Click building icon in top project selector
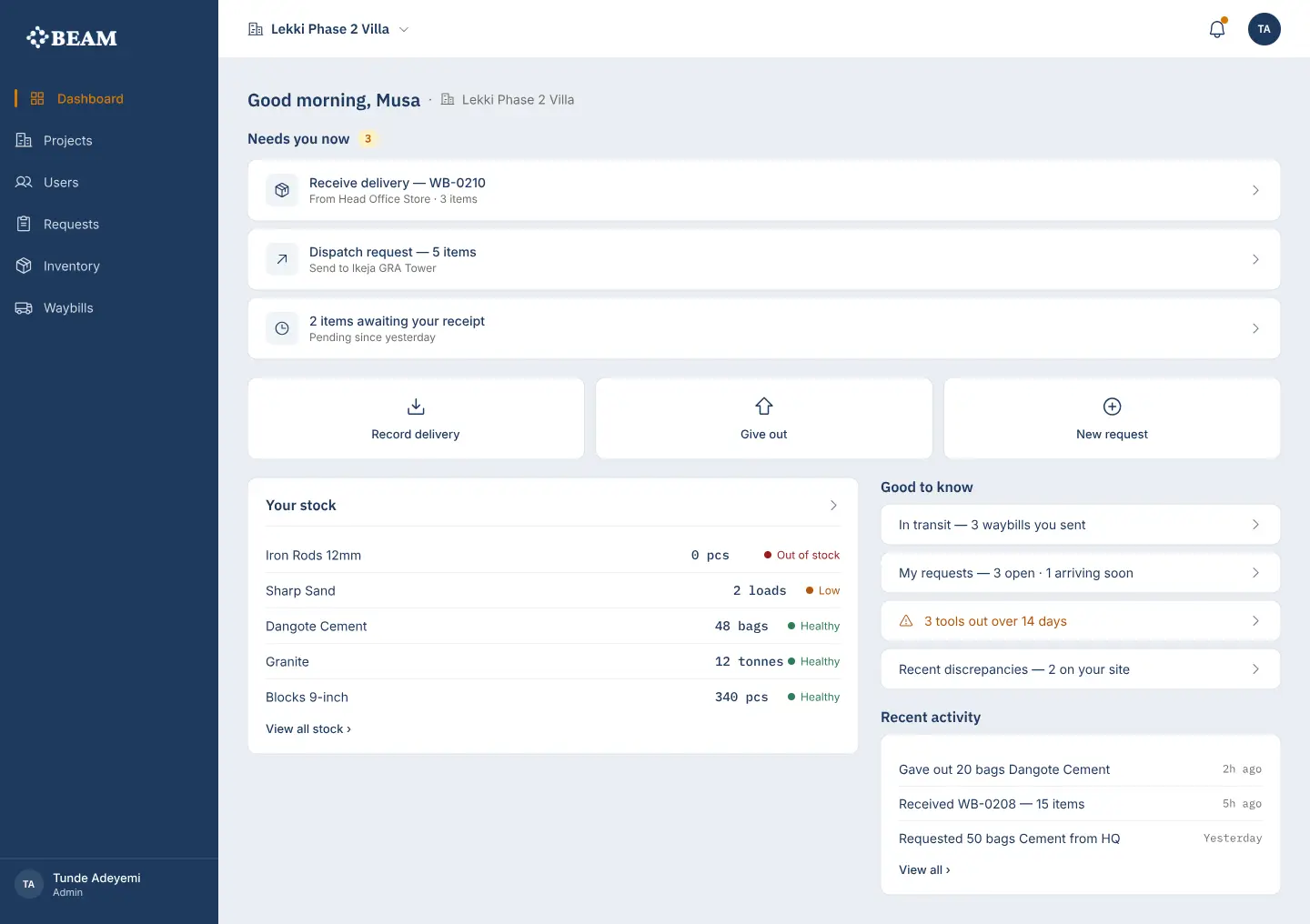 click(x=256, y=29)
